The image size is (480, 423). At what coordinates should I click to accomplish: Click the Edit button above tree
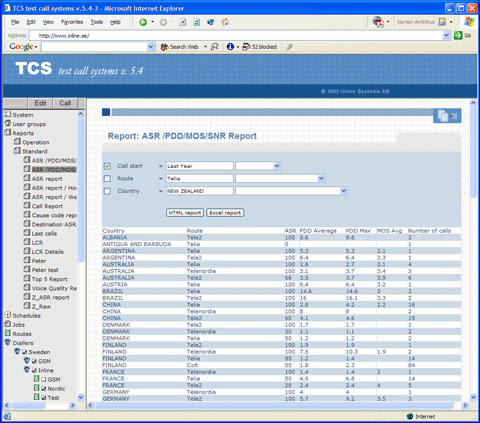click(x=40, y=103)
